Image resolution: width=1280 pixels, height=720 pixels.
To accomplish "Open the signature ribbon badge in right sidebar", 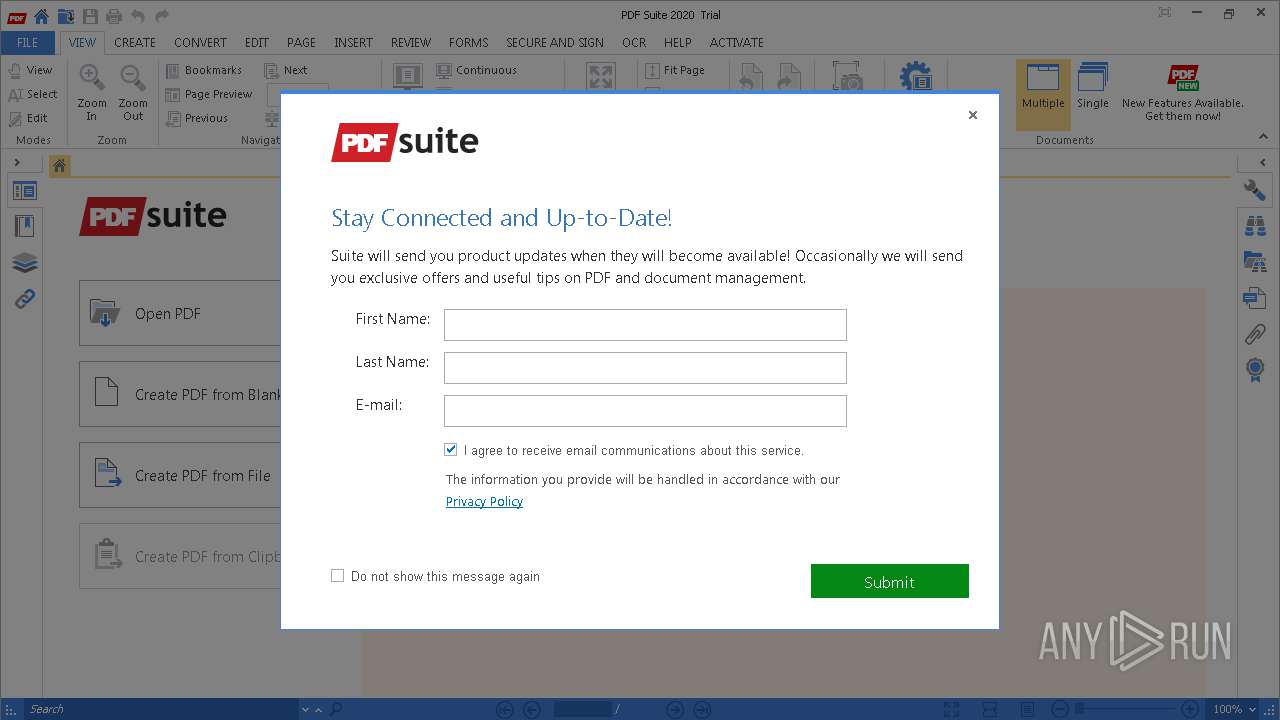I will tap(1255, 370).
